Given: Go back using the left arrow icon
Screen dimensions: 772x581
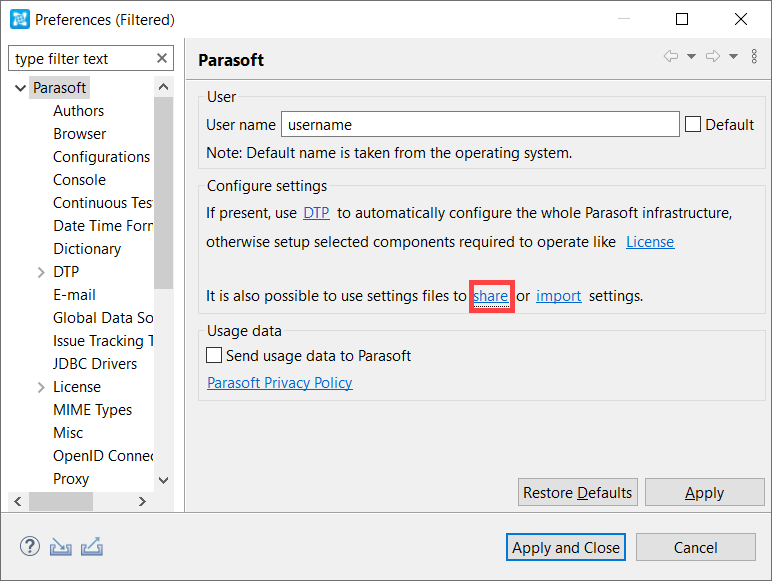Looking at the screenshot, I should click(671, 56).
